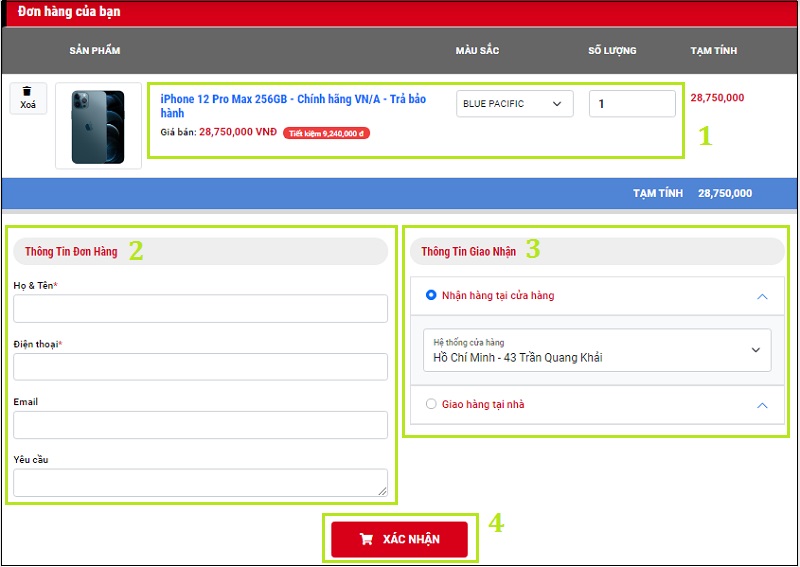Click the Tiết kiệm 9,240,000 đ savings badge
This screenshot has height=567, width=800.
(326, 133)
